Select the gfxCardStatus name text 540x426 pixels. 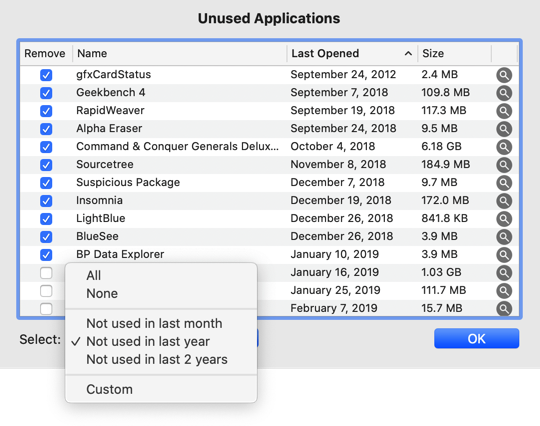coord(113,74)
